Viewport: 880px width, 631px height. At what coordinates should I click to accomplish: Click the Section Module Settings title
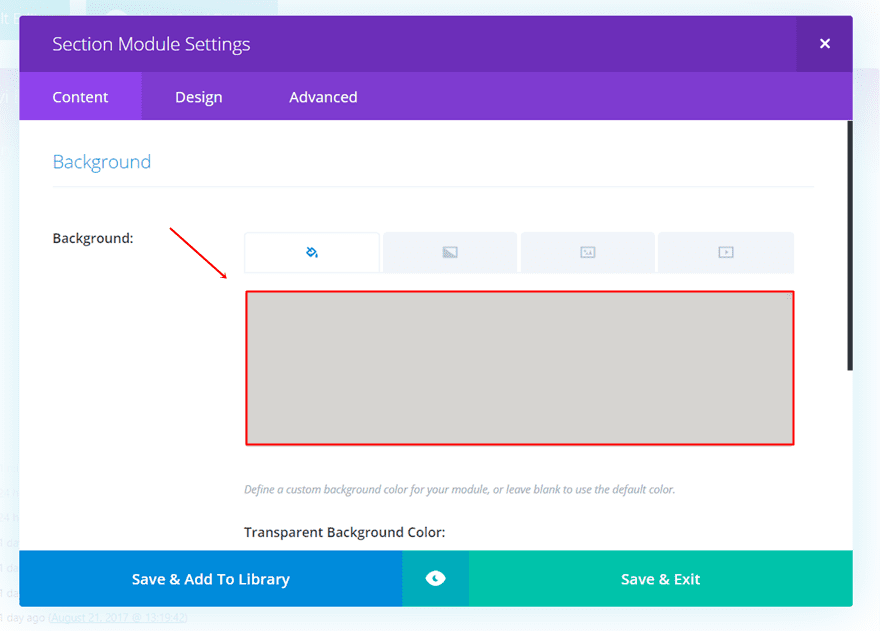151,44
